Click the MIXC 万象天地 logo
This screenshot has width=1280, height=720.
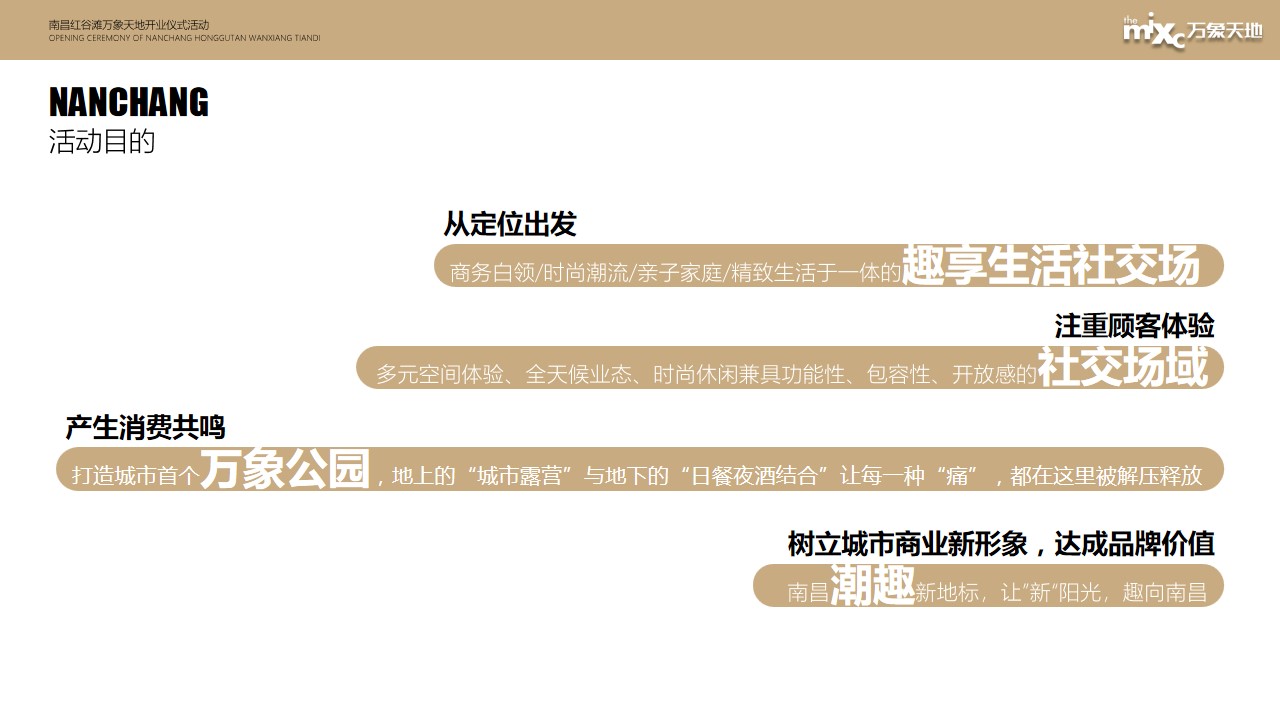[1192, 31]
